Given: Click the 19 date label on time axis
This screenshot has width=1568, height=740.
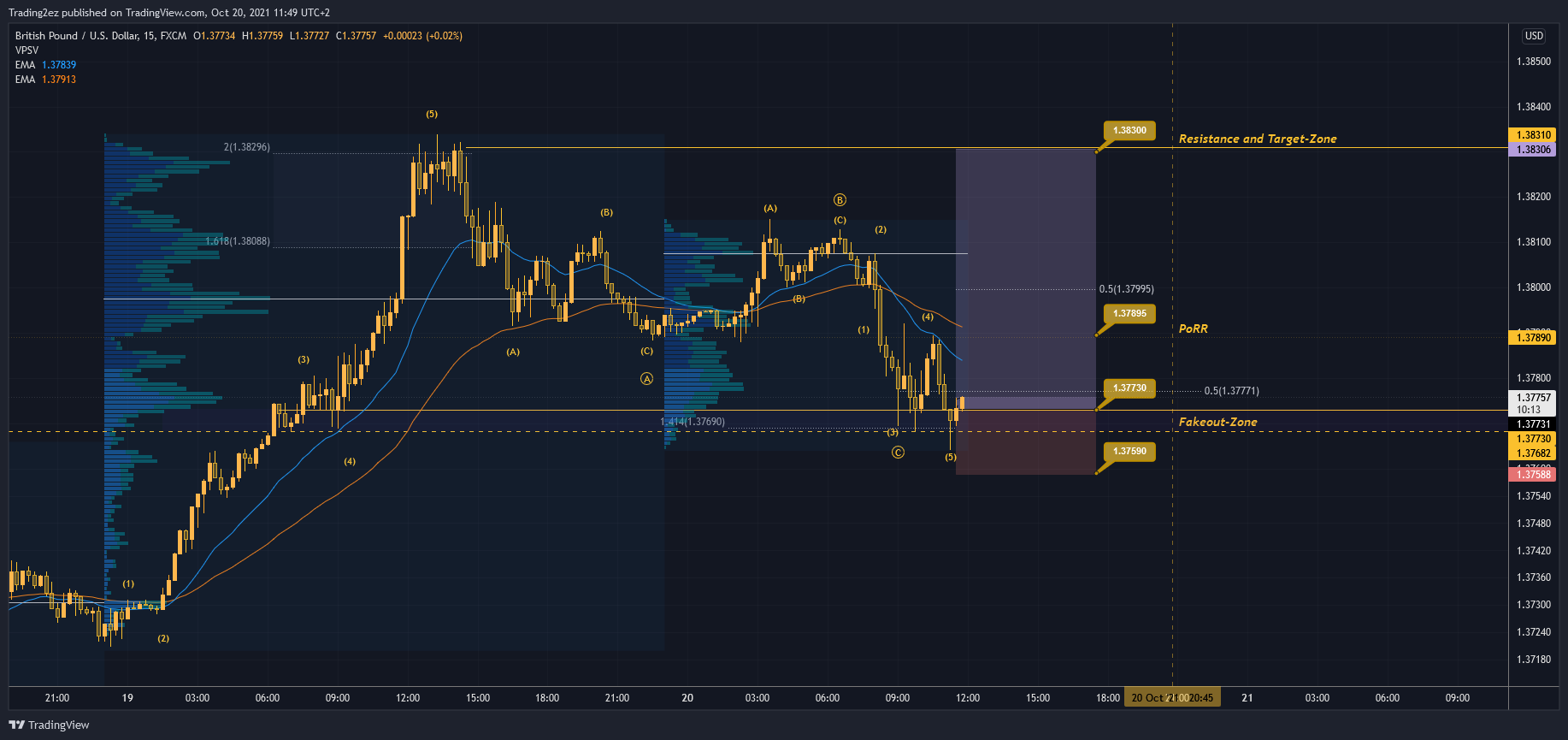Looking at the screenshot, I should (x=127, y=698).
